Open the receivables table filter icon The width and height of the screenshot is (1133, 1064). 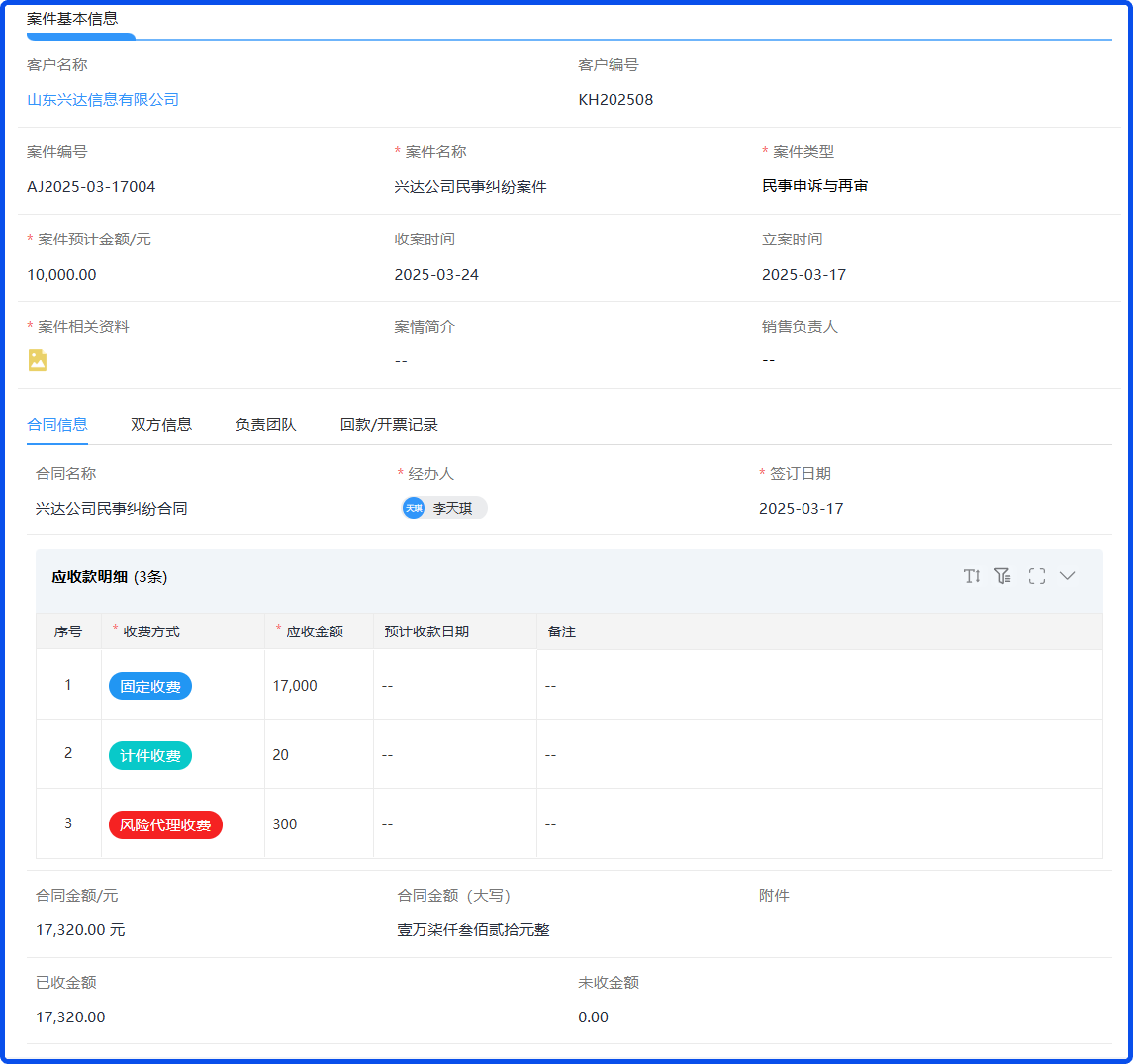pyautogui.click(x=1002, y=576)
